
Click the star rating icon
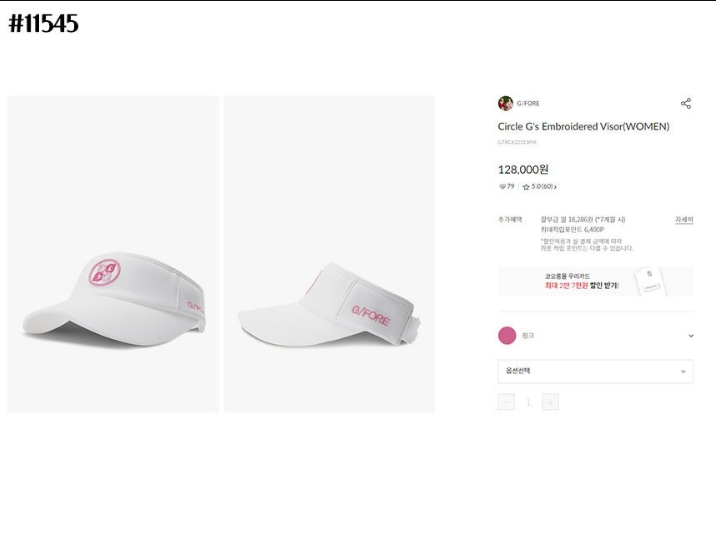tap(526, 187)
